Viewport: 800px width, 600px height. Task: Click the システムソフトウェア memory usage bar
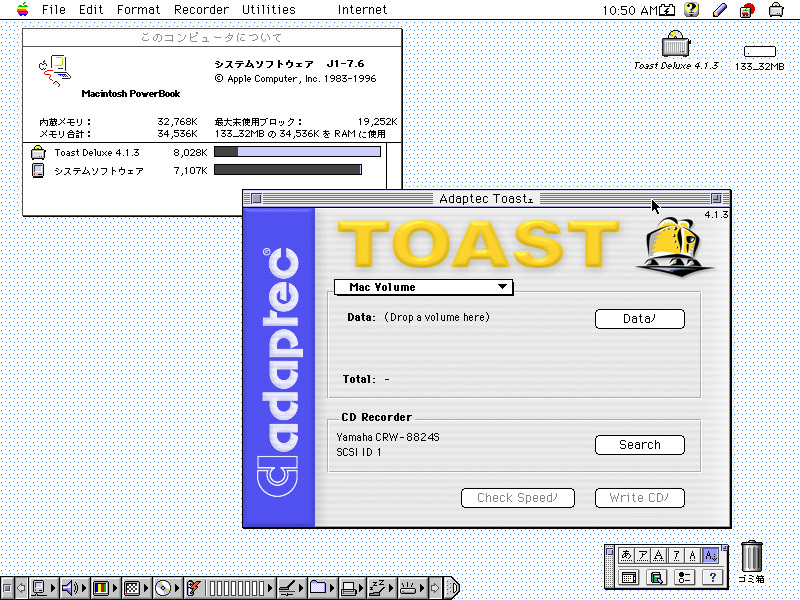coord(288,169)
